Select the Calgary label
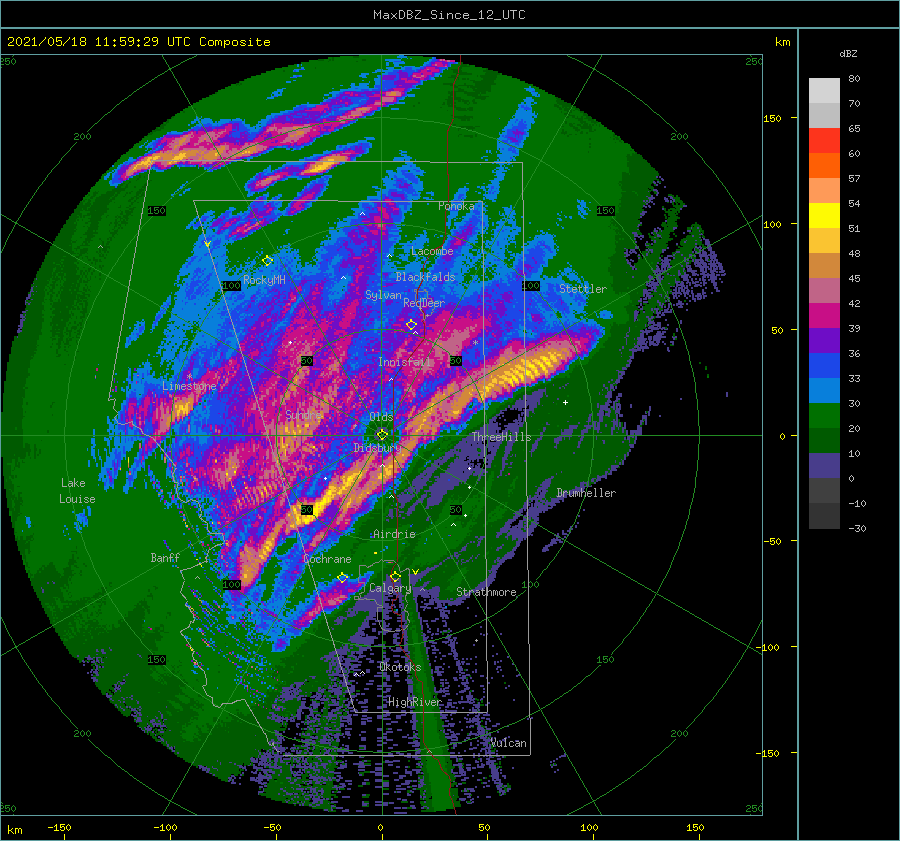 [x=390, y=588]
